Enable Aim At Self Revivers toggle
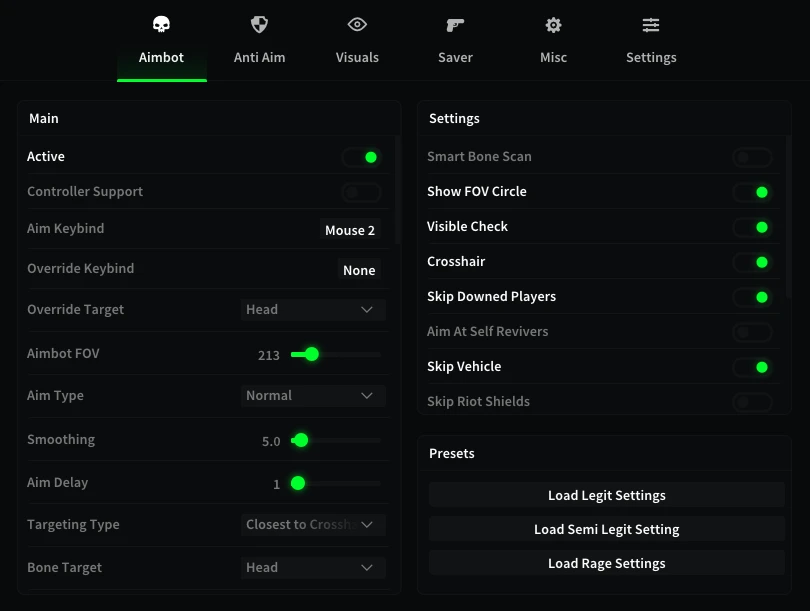The height and width of the screenshot is (611, 810). (752, 332)
